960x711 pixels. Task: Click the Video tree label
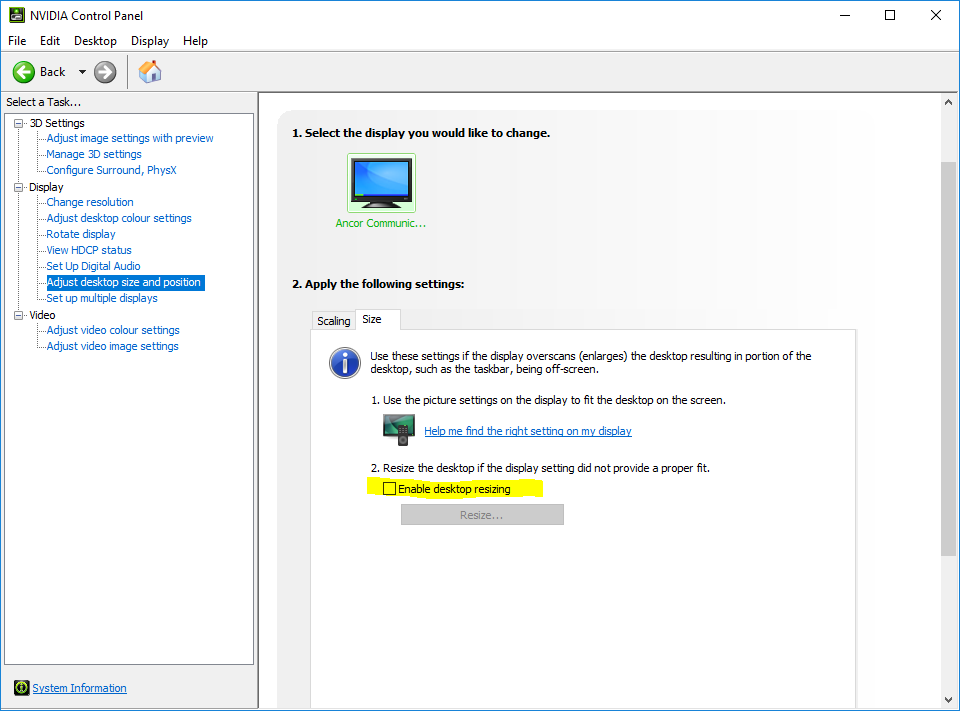[x=42, y=315]
